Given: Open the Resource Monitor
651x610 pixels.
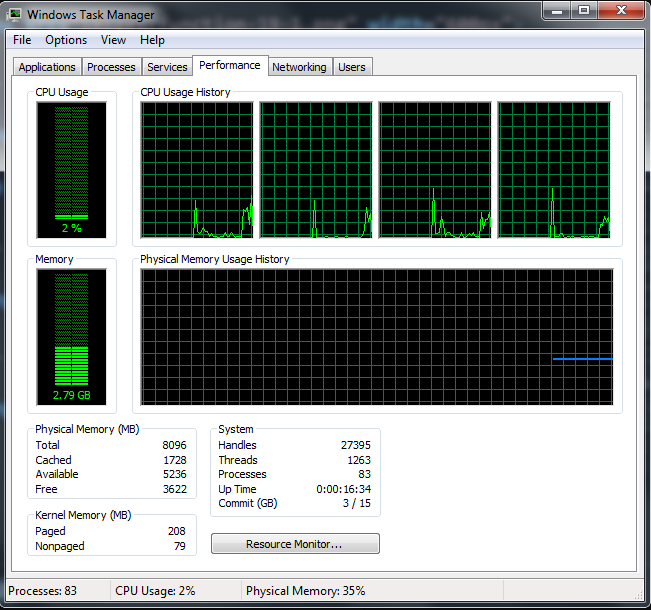Looking at the screenshot, I should [x=295, y=544].
